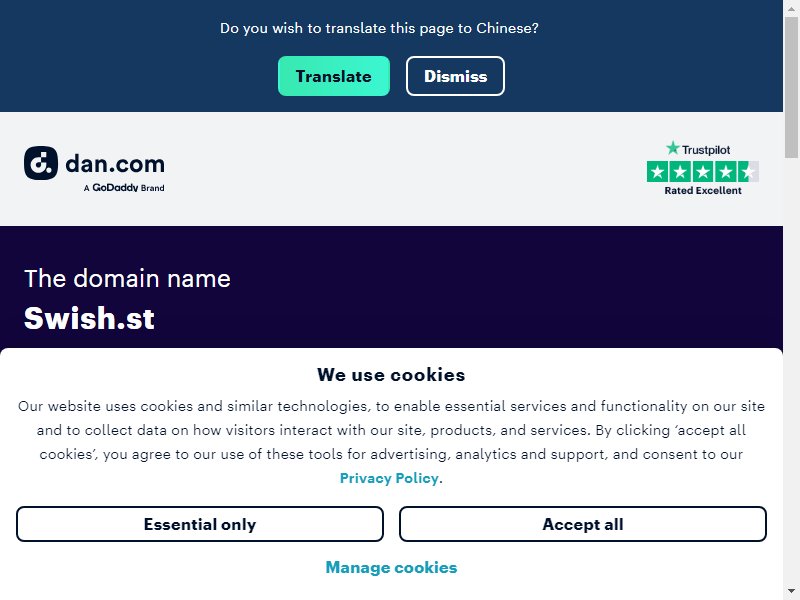
Task: Open the Trustpilot star logo
Action: (x=697, y=149)
